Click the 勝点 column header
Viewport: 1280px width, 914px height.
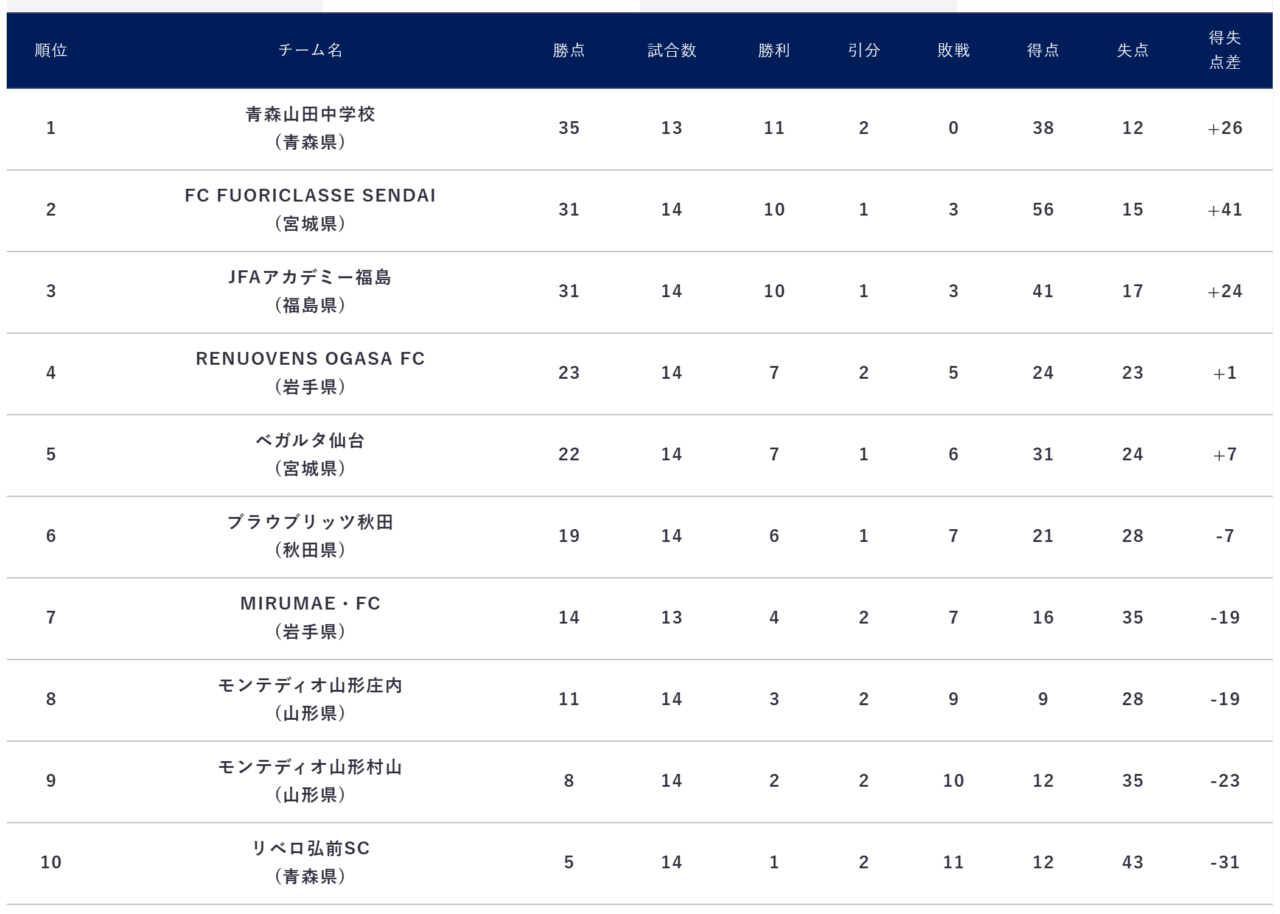pos(569,51)
